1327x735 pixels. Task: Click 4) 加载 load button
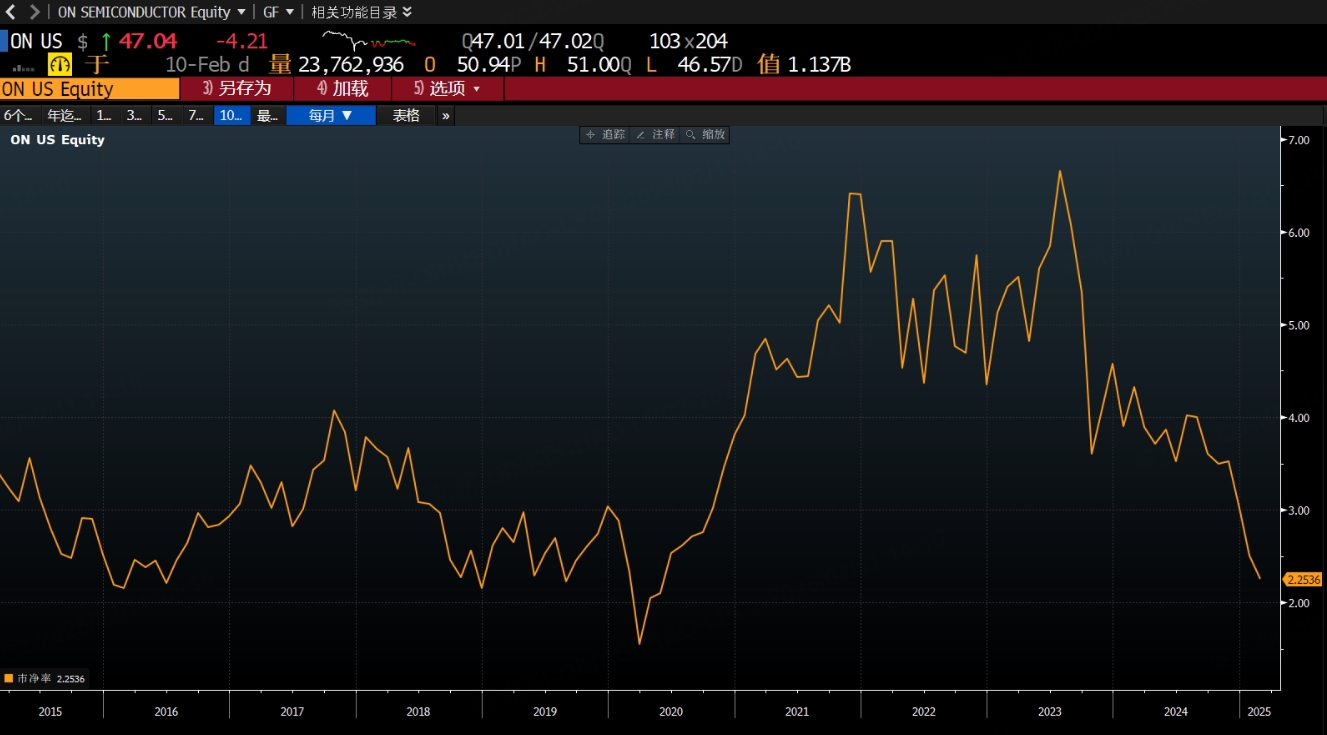[343, 88]
